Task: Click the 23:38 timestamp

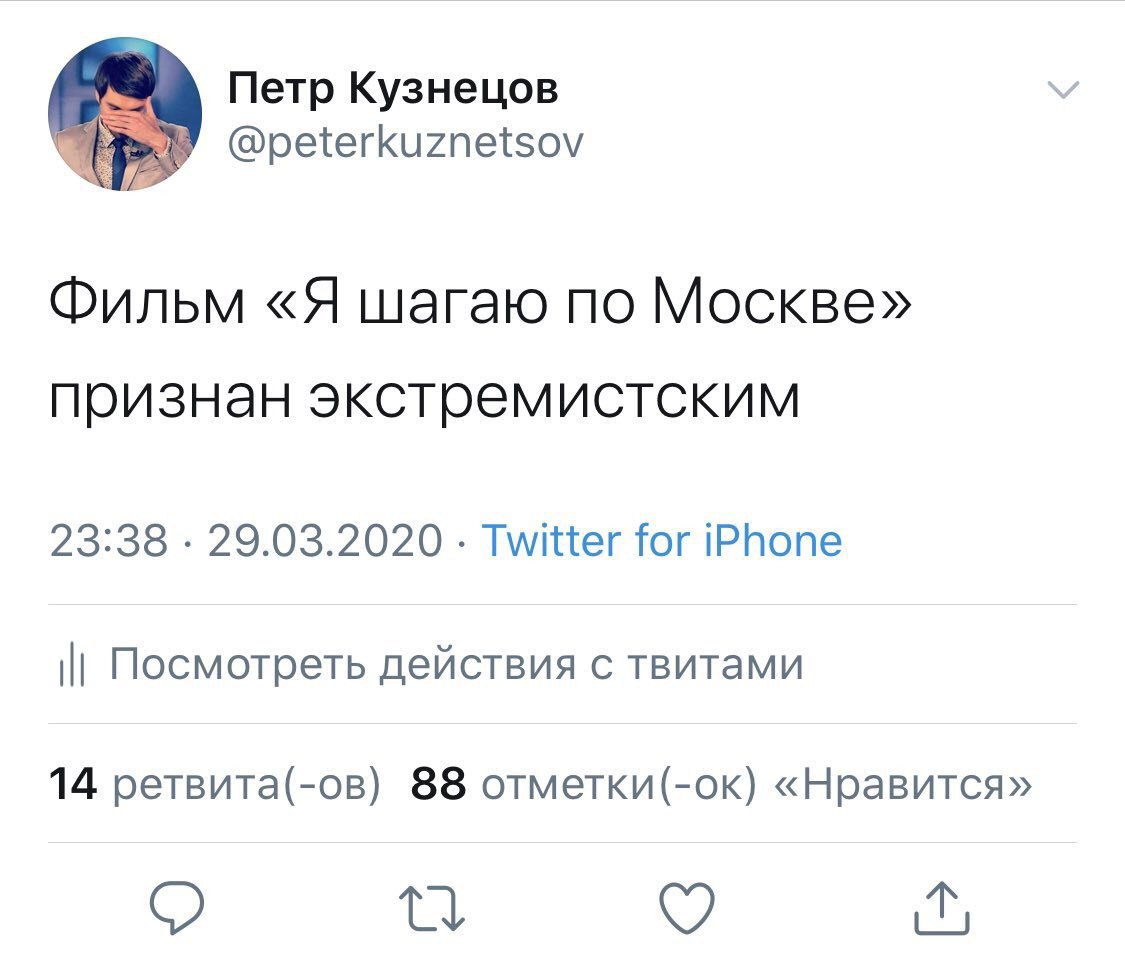Action: tap(108, 541)
